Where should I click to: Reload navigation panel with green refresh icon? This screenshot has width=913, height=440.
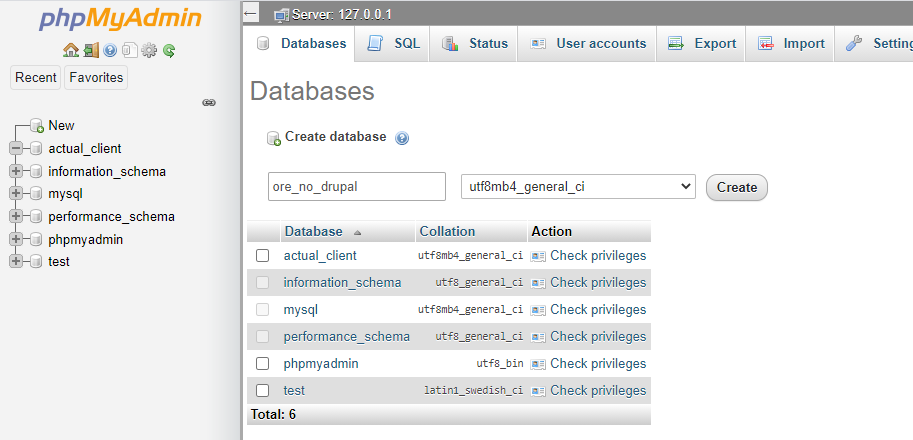click(x=169, y=50)
